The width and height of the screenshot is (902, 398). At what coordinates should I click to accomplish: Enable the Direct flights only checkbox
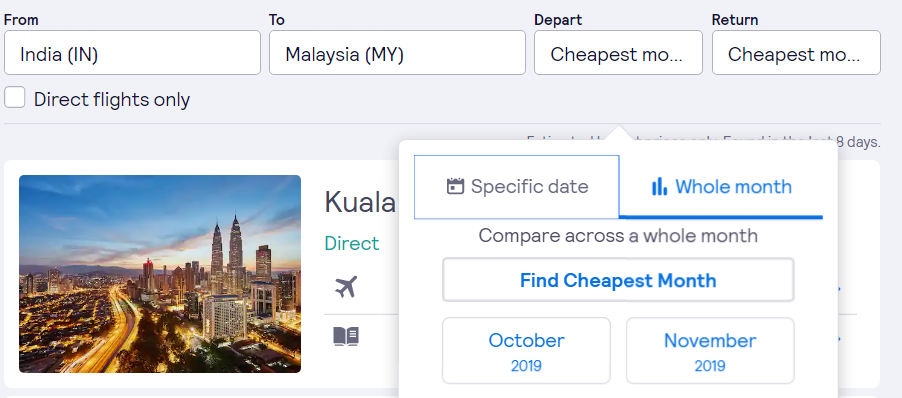[x=14, y=97]
